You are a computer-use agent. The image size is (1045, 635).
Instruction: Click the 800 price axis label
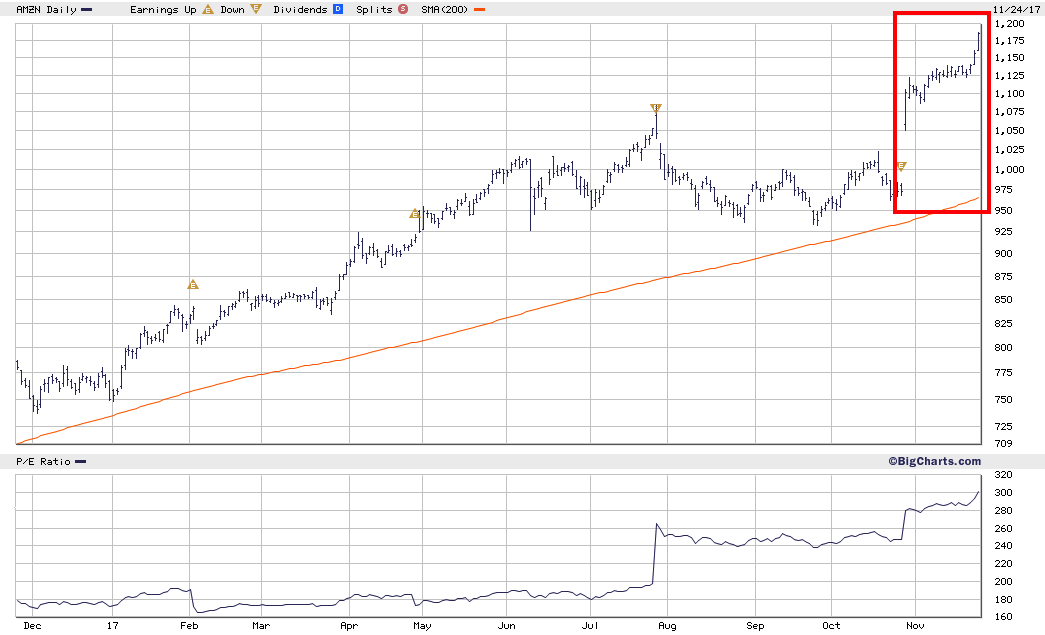tap(1004, 348)
